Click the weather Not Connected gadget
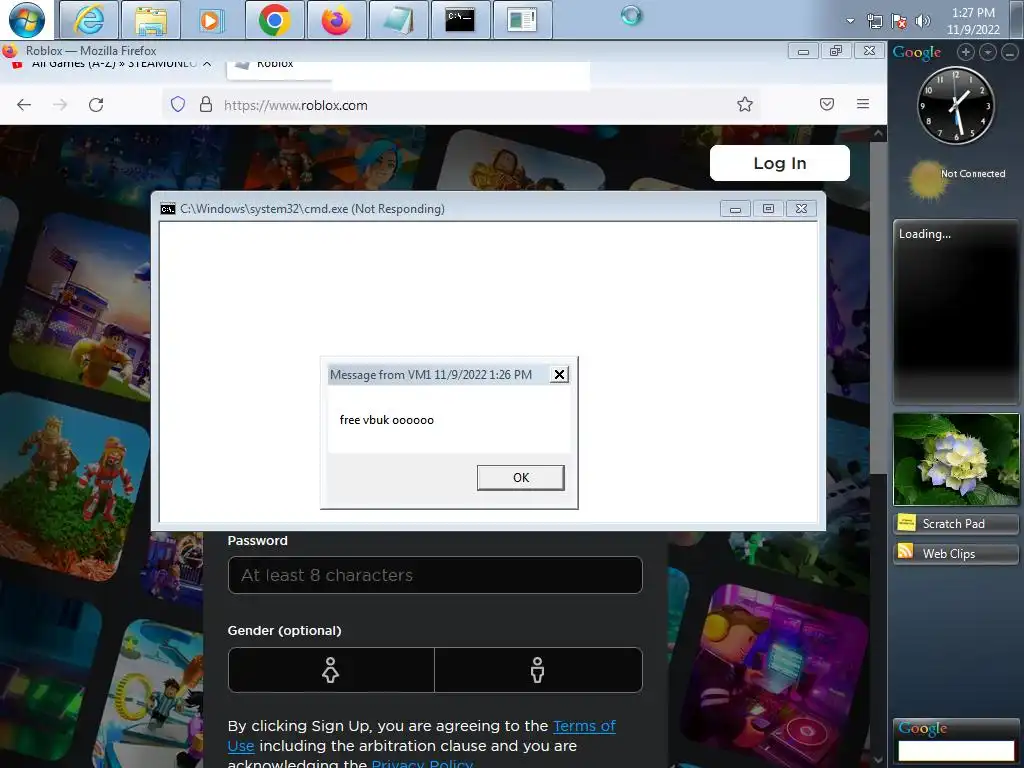This screenshot has width=1024, height=768. 957,179
